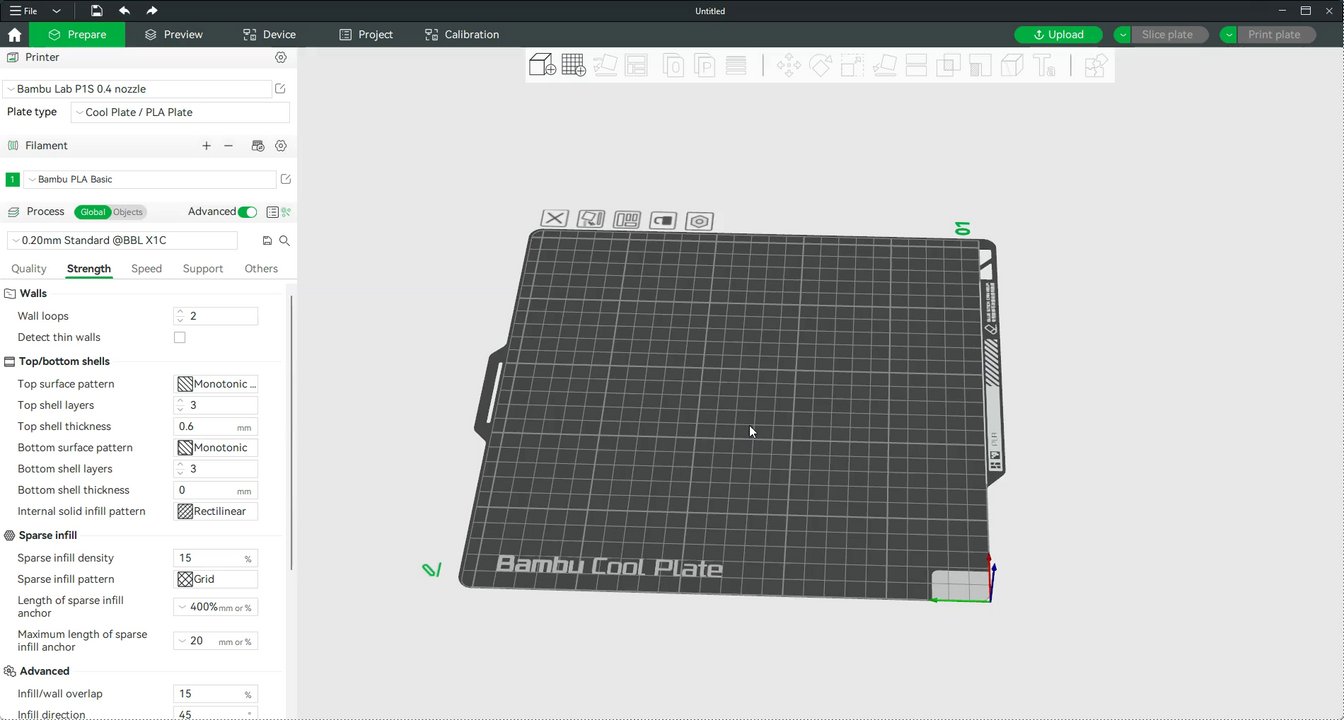
Task: Open plate settings hexagon icon
Action: click(700, 221)
